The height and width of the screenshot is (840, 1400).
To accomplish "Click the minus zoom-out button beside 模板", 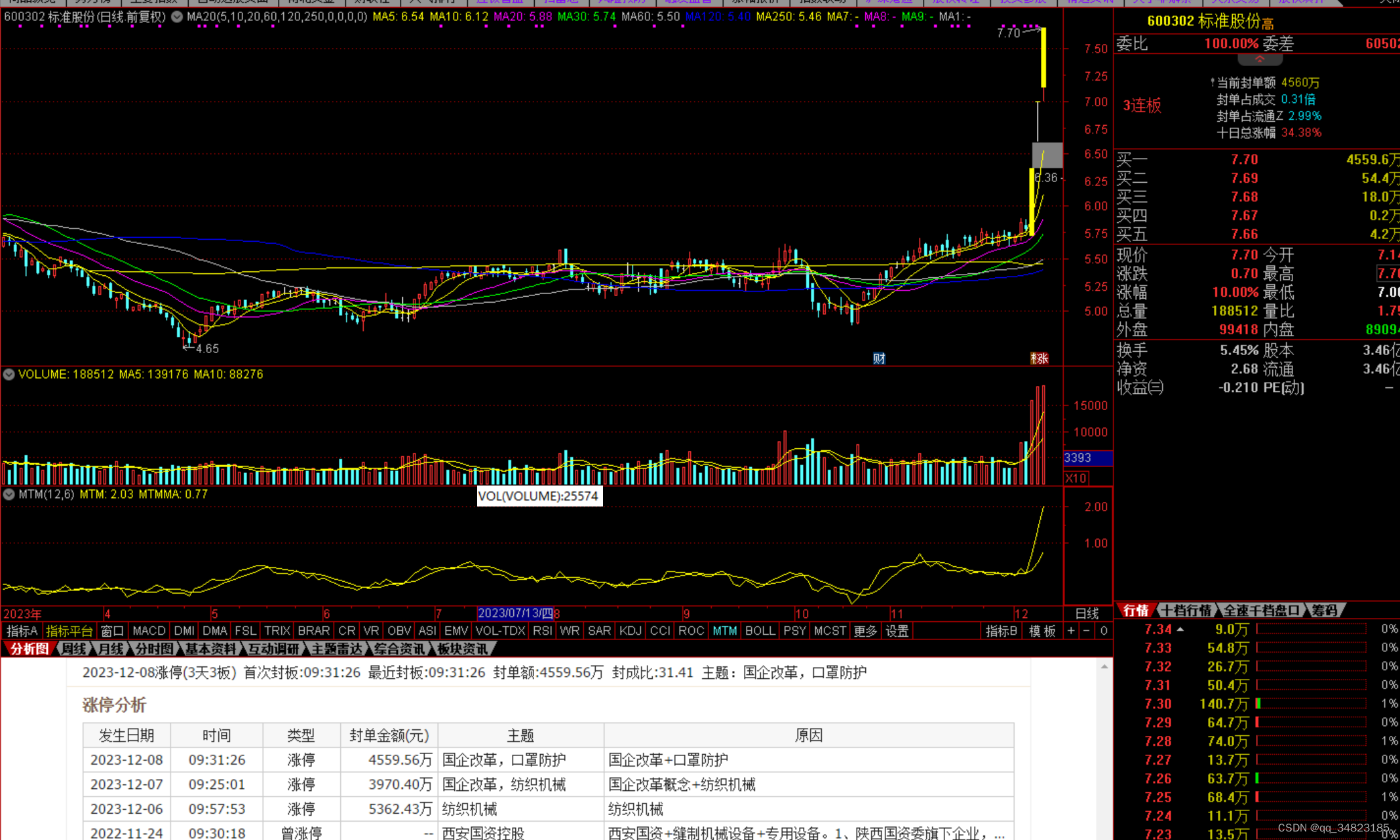I will pos(1087,630).
